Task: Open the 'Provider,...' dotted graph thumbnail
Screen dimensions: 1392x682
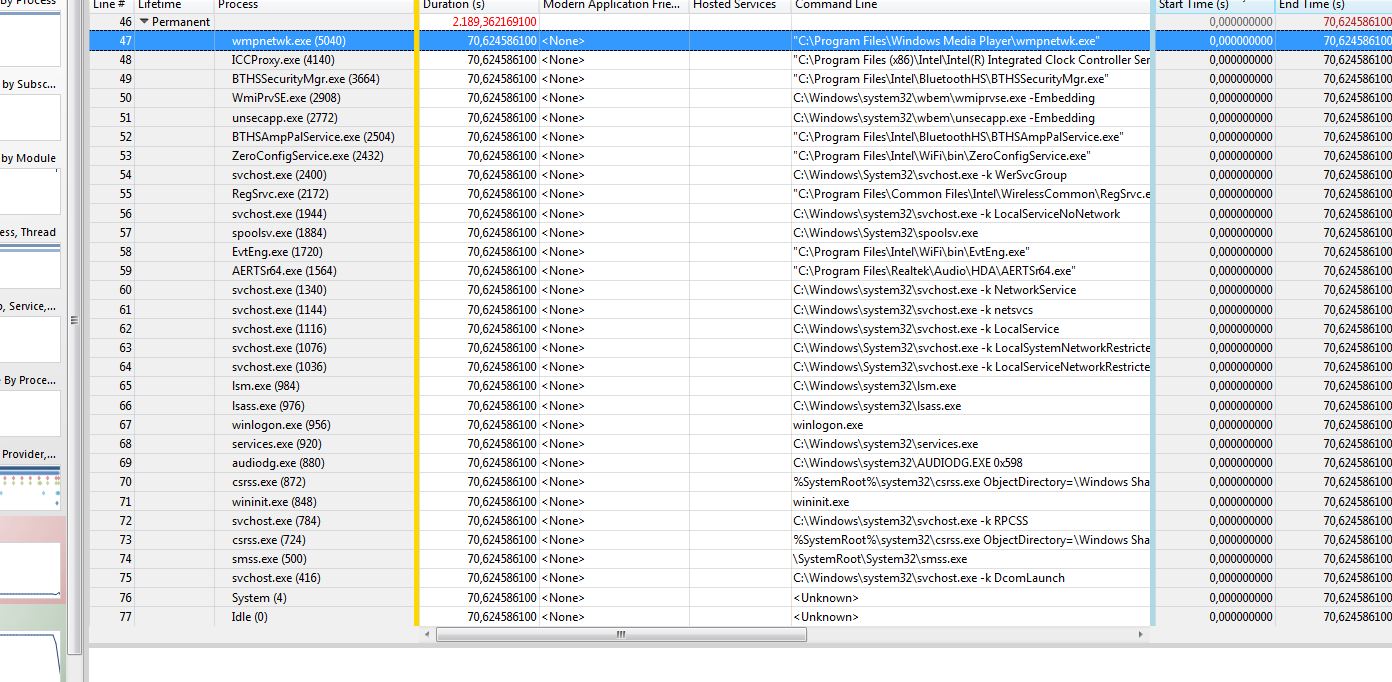Action: pos(30,488)
